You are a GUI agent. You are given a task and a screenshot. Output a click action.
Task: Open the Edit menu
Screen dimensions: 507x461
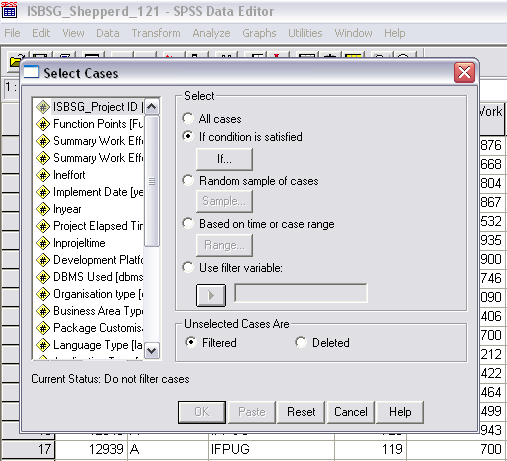click(x=41, y=33)
